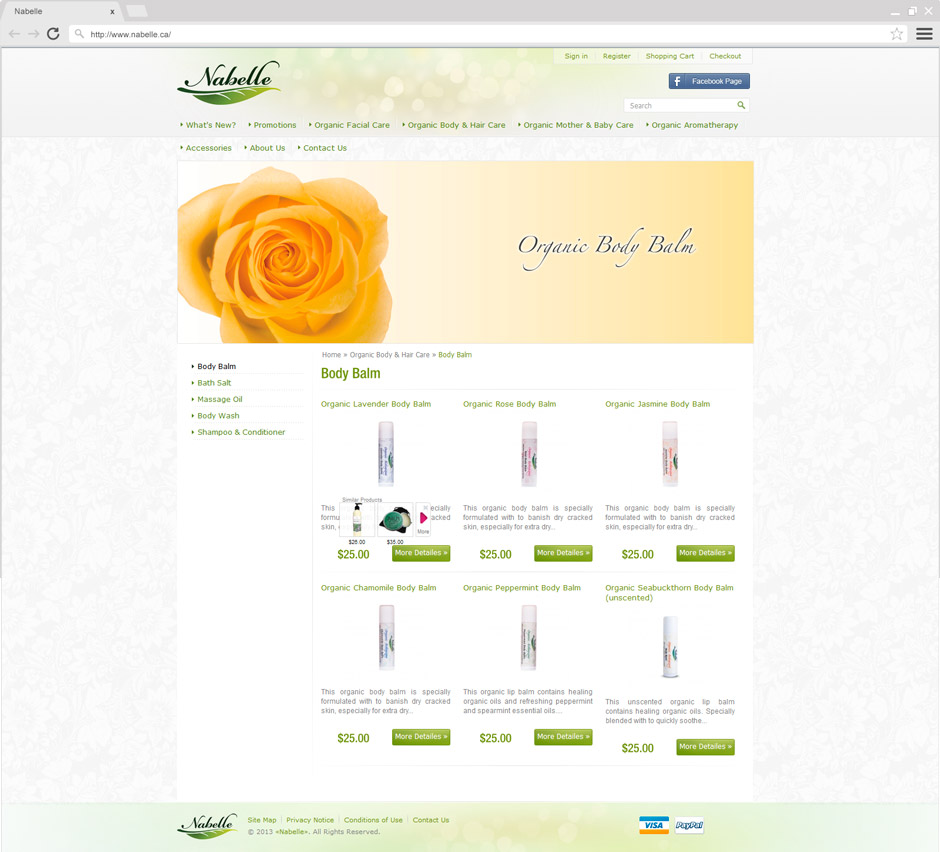Click Home in the breadcrumb

click(331, 355)
